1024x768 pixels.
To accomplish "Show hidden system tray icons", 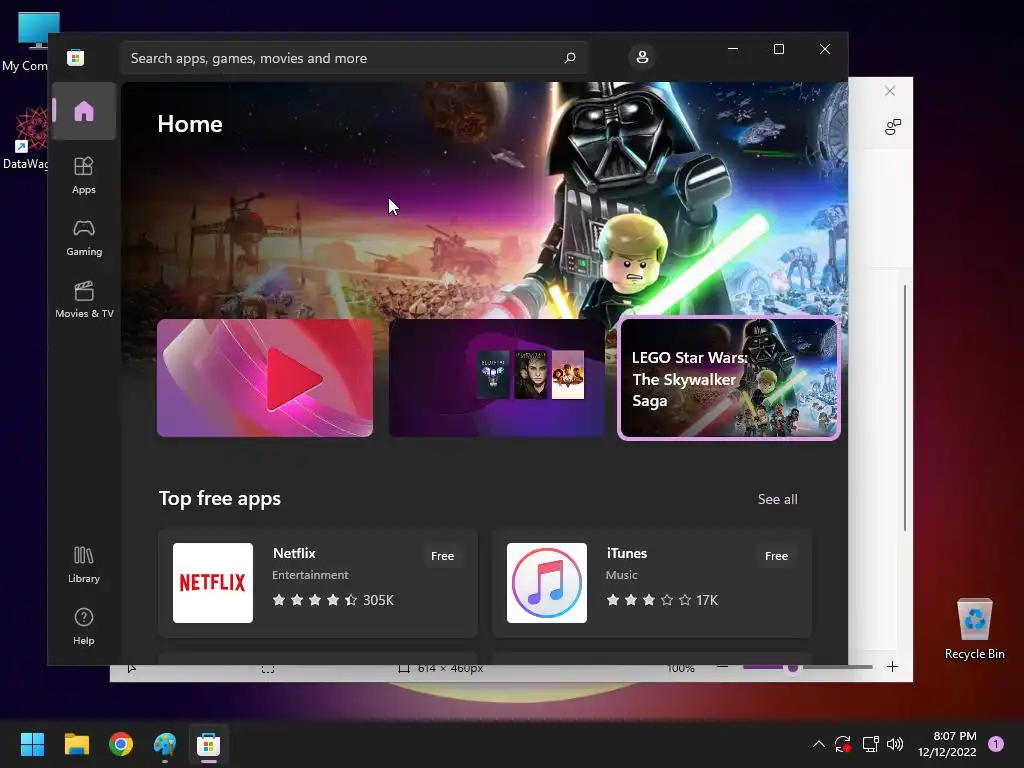I will (x=818, y=744).
